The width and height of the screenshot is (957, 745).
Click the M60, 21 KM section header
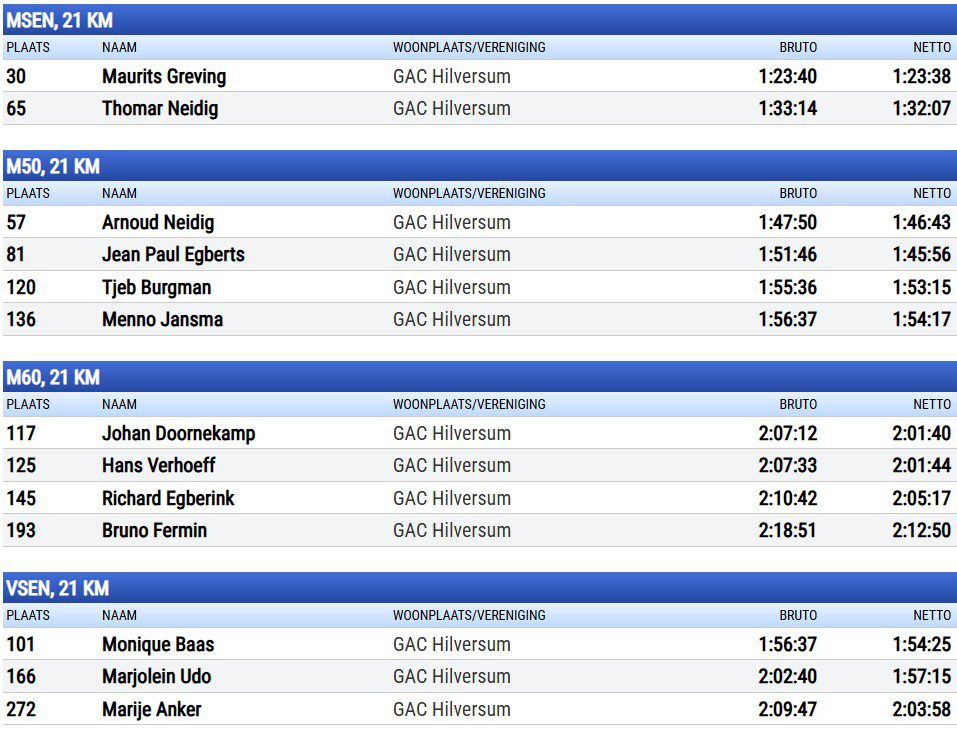tap(53, 377)
